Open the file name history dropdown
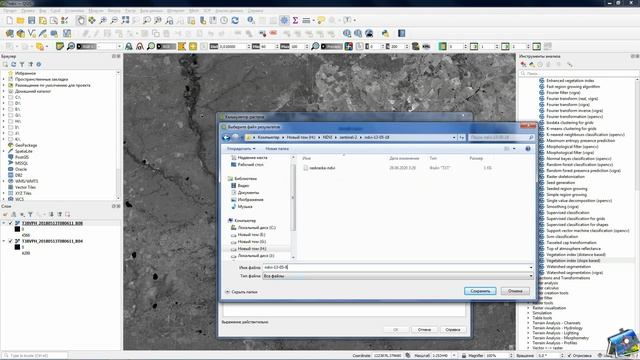This screenshot has height=360, width=640. pos(531,267)
